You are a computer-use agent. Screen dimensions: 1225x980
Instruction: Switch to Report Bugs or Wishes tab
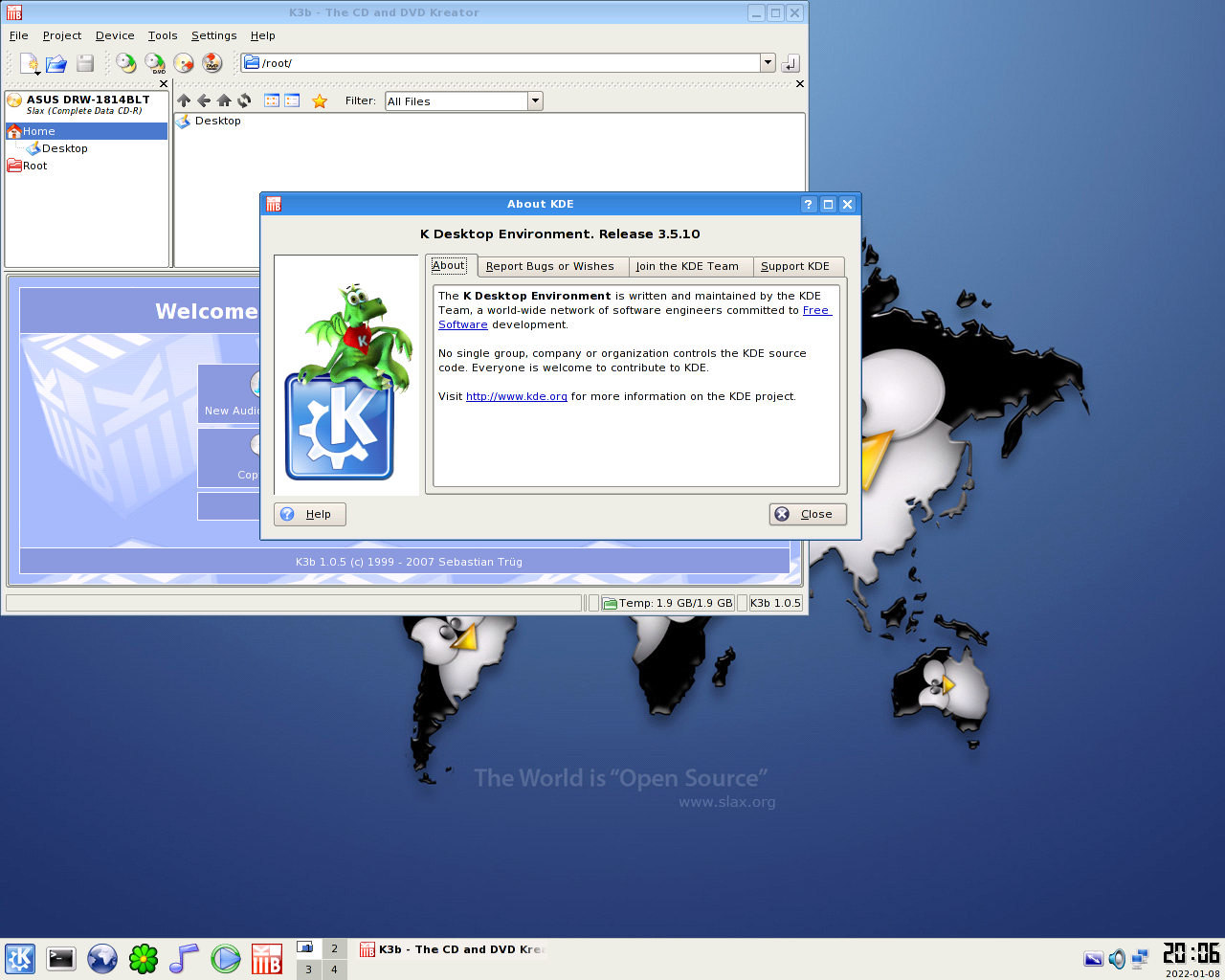click(x=549, y=267)
